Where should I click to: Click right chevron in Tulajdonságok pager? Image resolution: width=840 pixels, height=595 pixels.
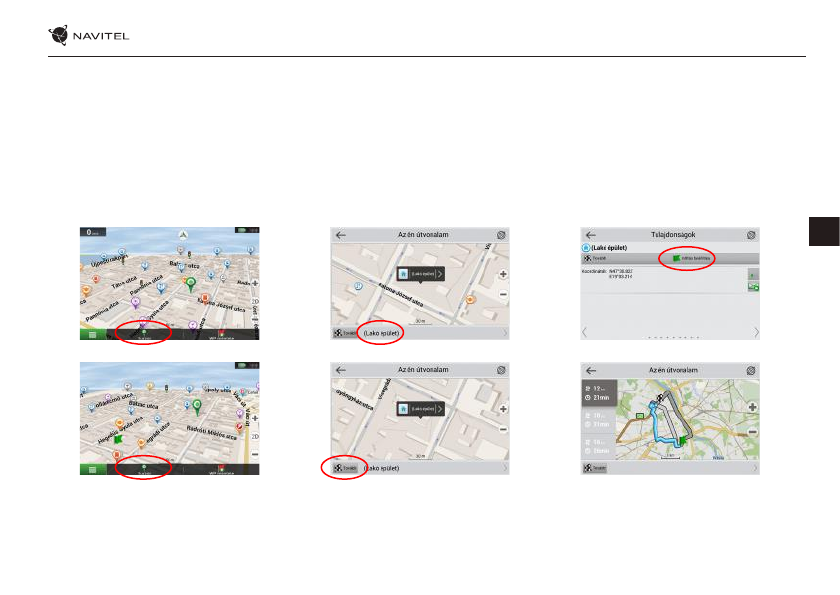coord(755,331)
